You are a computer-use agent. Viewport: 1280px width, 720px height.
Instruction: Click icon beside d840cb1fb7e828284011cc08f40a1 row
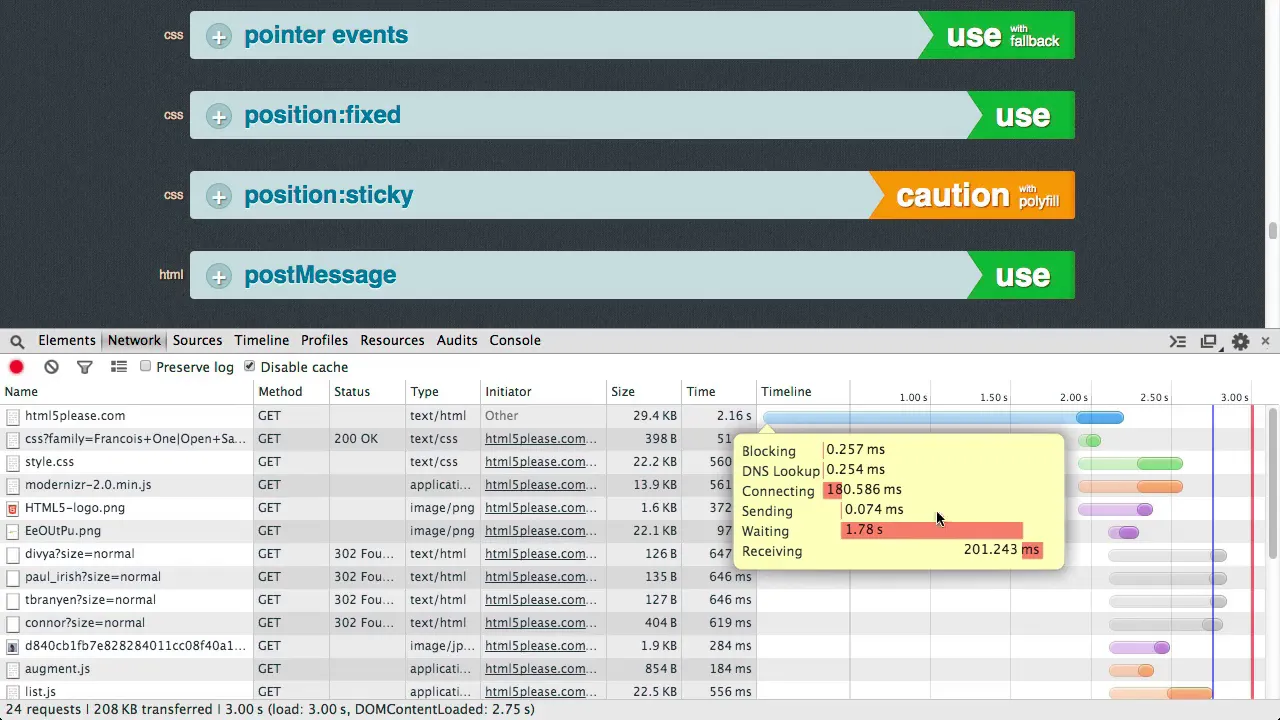(13, 646)
